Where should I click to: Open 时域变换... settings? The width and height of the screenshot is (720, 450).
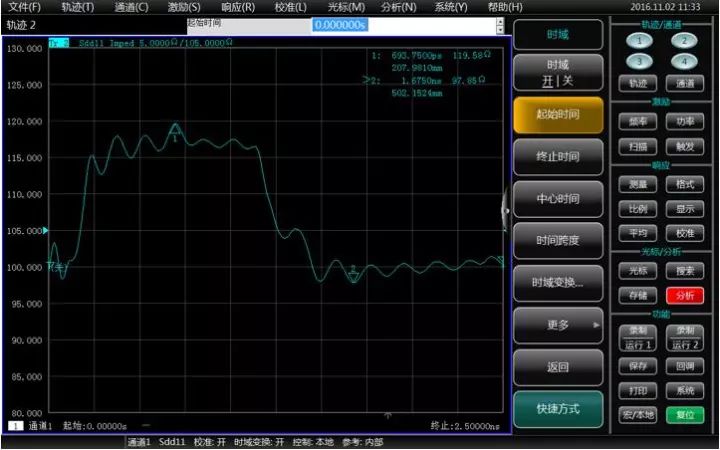558,283
